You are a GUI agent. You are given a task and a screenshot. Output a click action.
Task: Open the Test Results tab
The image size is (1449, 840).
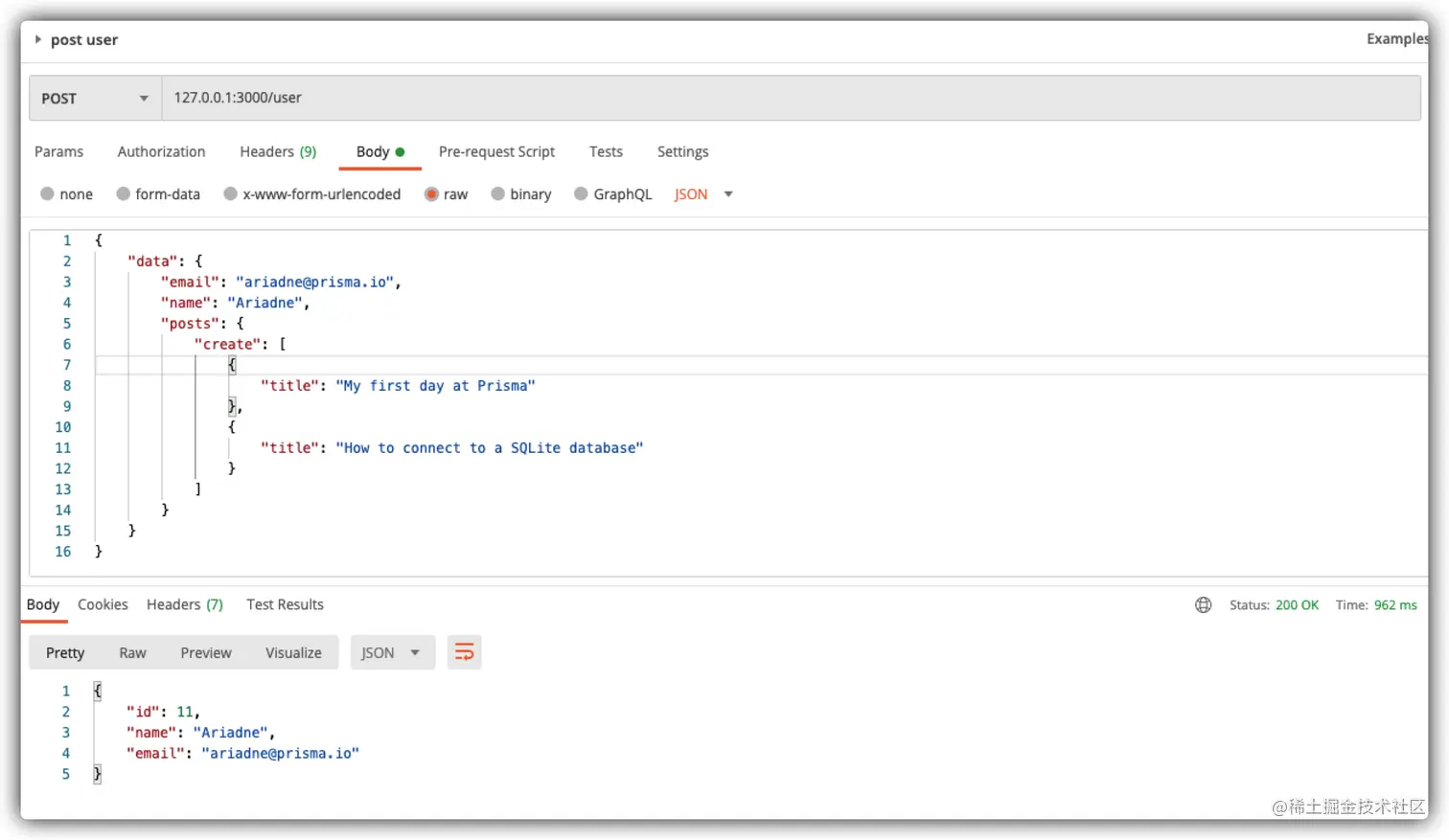click(285, 604)
